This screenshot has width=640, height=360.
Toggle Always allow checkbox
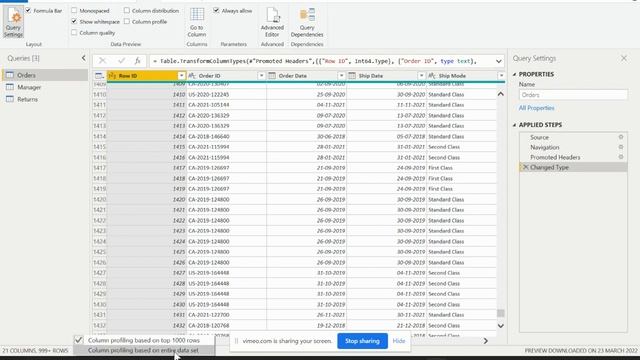point(216,11)
